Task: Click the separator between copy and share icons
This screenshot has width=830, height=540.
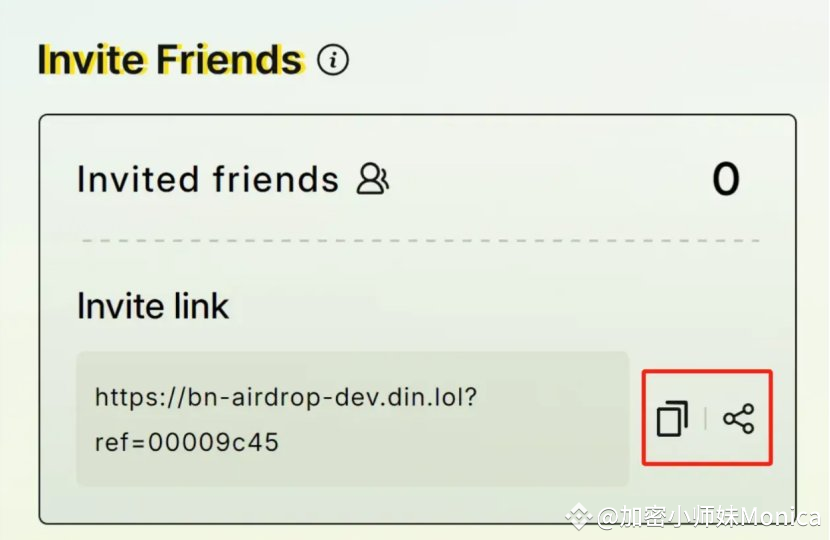Action: (706, 419)
